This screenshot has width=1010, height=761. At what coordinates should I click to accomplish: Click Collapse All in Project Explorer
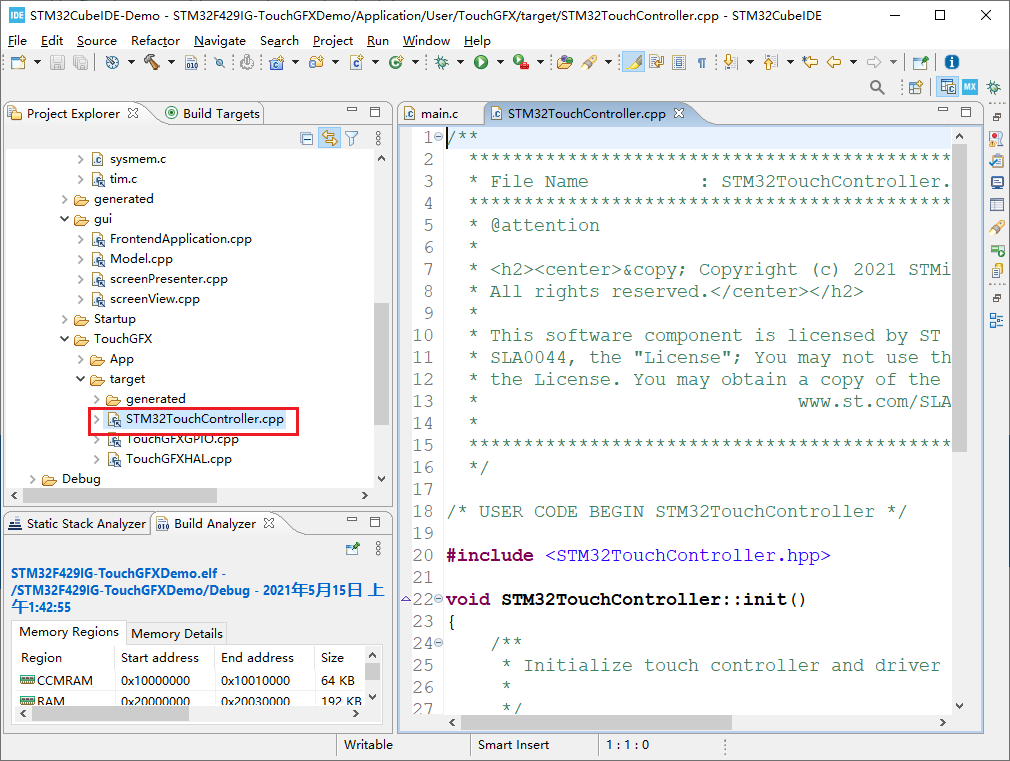pyautogui.click(x=307, y=139)
